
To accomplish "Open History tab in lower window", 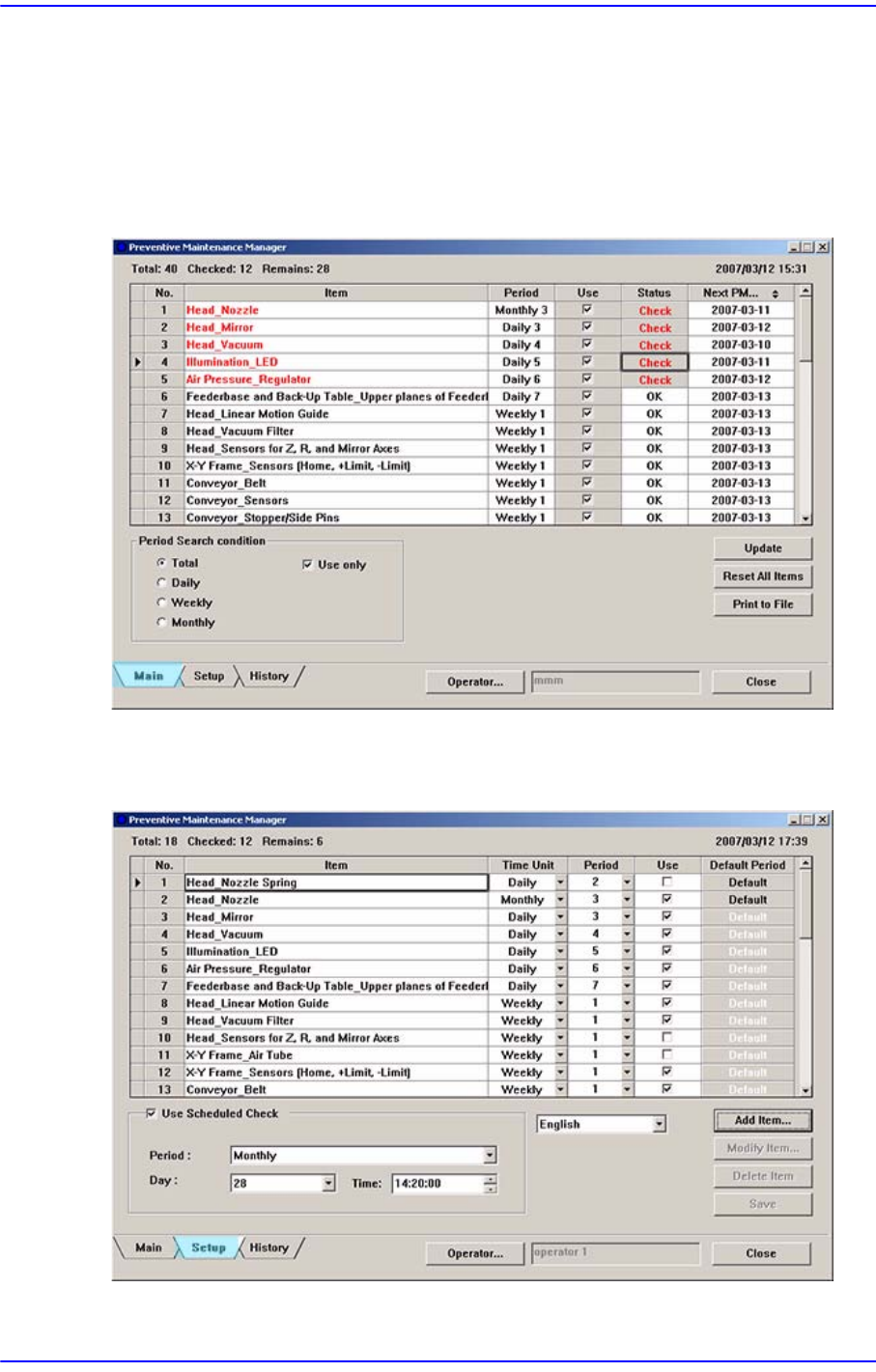I will [269, 1247].
